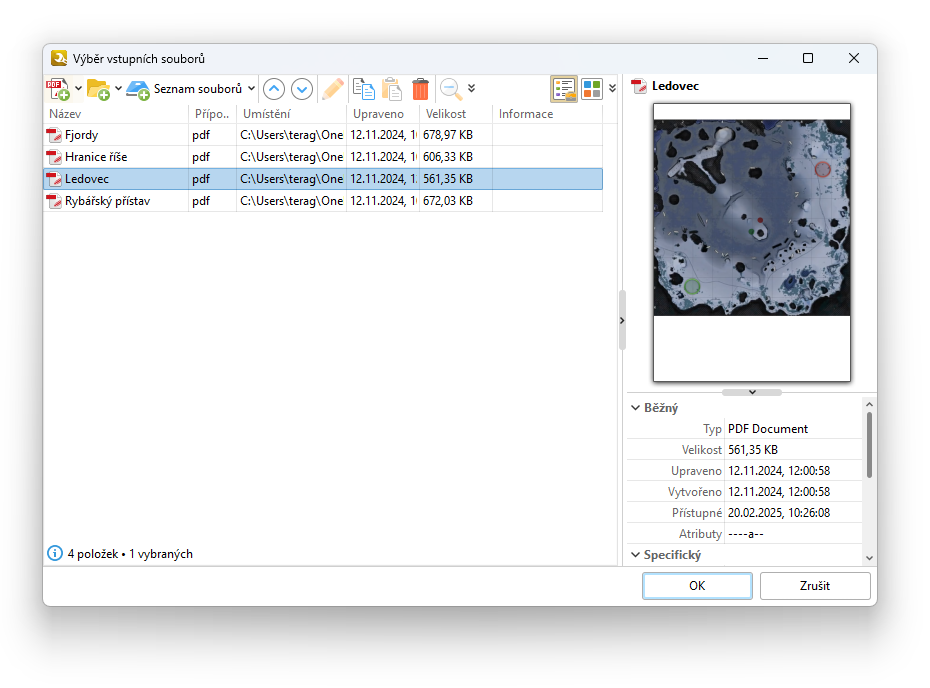Move selected file up with arrow

(273, 89)
